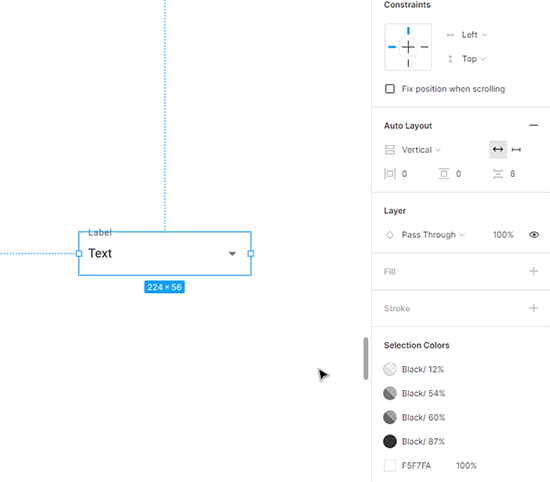Screen dimensions: 550x482
Task: Add a new Fill with plus icon
Action: [534, 271]
